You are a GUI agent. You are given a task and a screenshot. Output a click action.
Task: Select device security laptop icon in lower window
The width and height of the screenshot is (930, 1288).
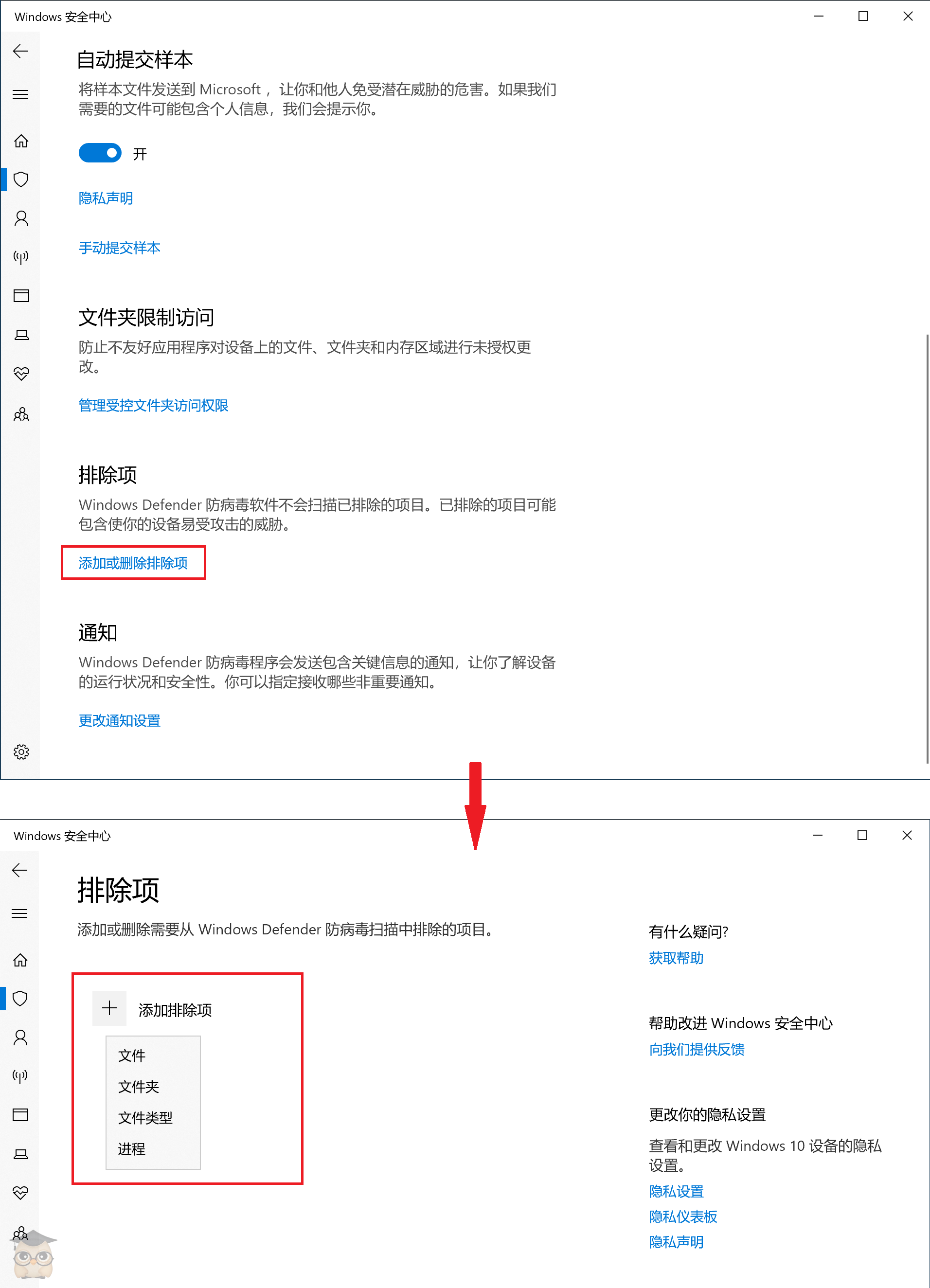pyautogui.click(x=20, y=1154)
